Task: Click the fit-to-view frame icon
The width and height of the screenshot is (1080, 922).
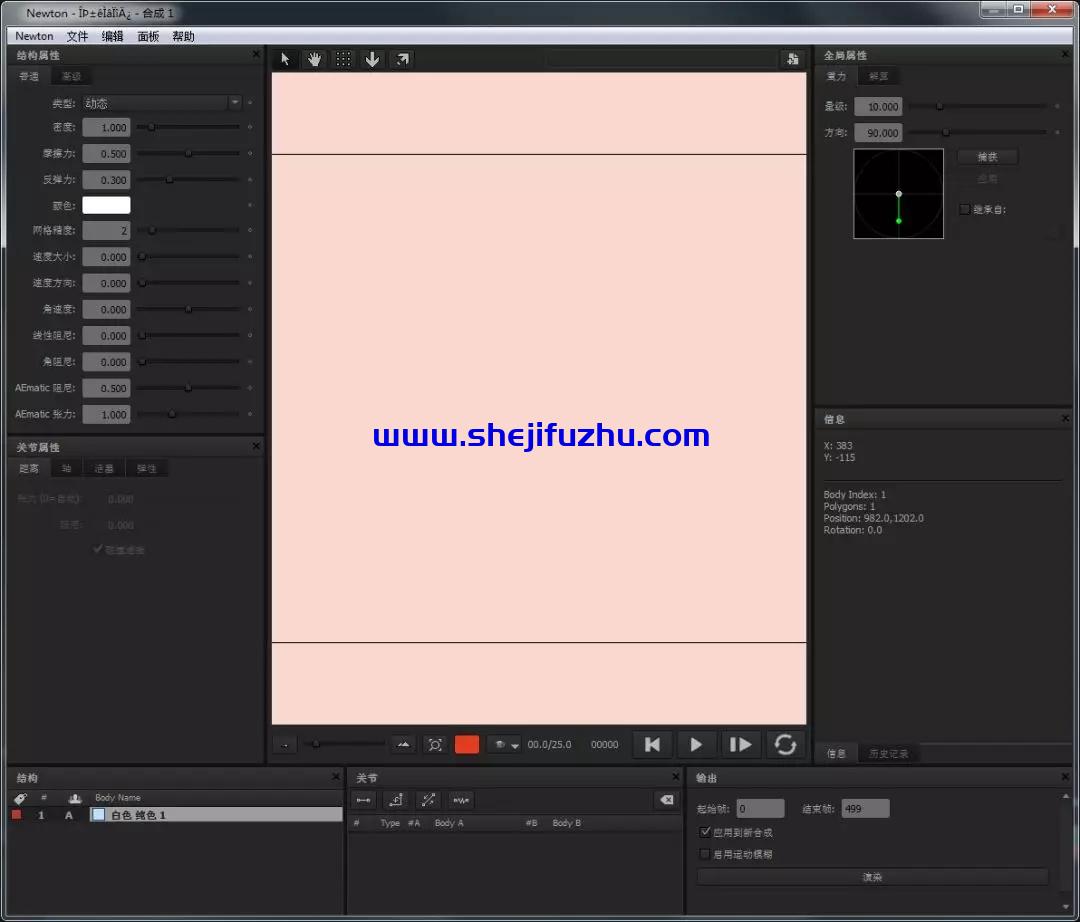Action: coord(435,744)
